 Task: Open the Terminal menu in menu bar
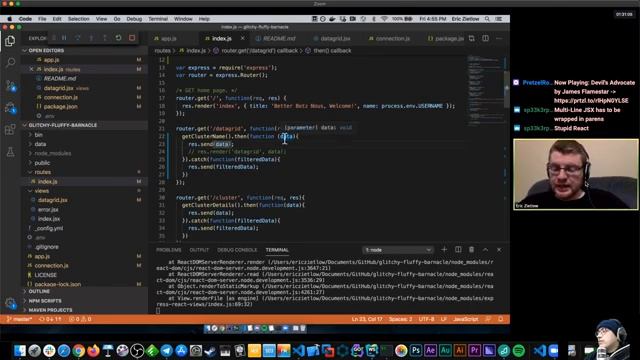158,19
